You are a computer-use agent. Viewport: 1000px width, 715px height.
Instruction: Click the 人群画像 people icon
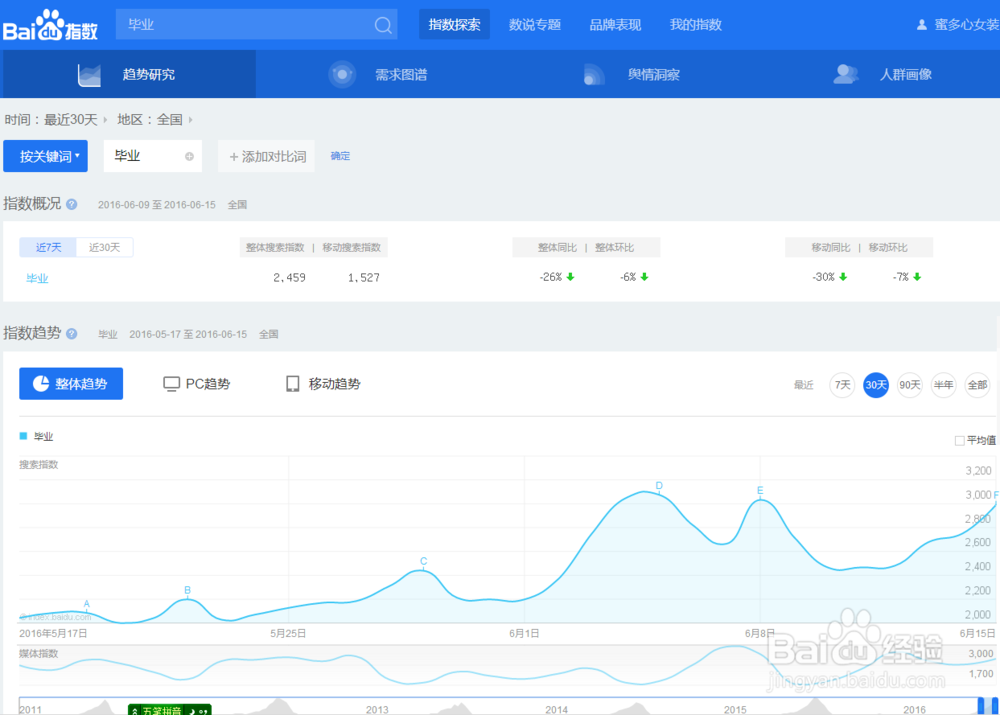tap(846, 74)
